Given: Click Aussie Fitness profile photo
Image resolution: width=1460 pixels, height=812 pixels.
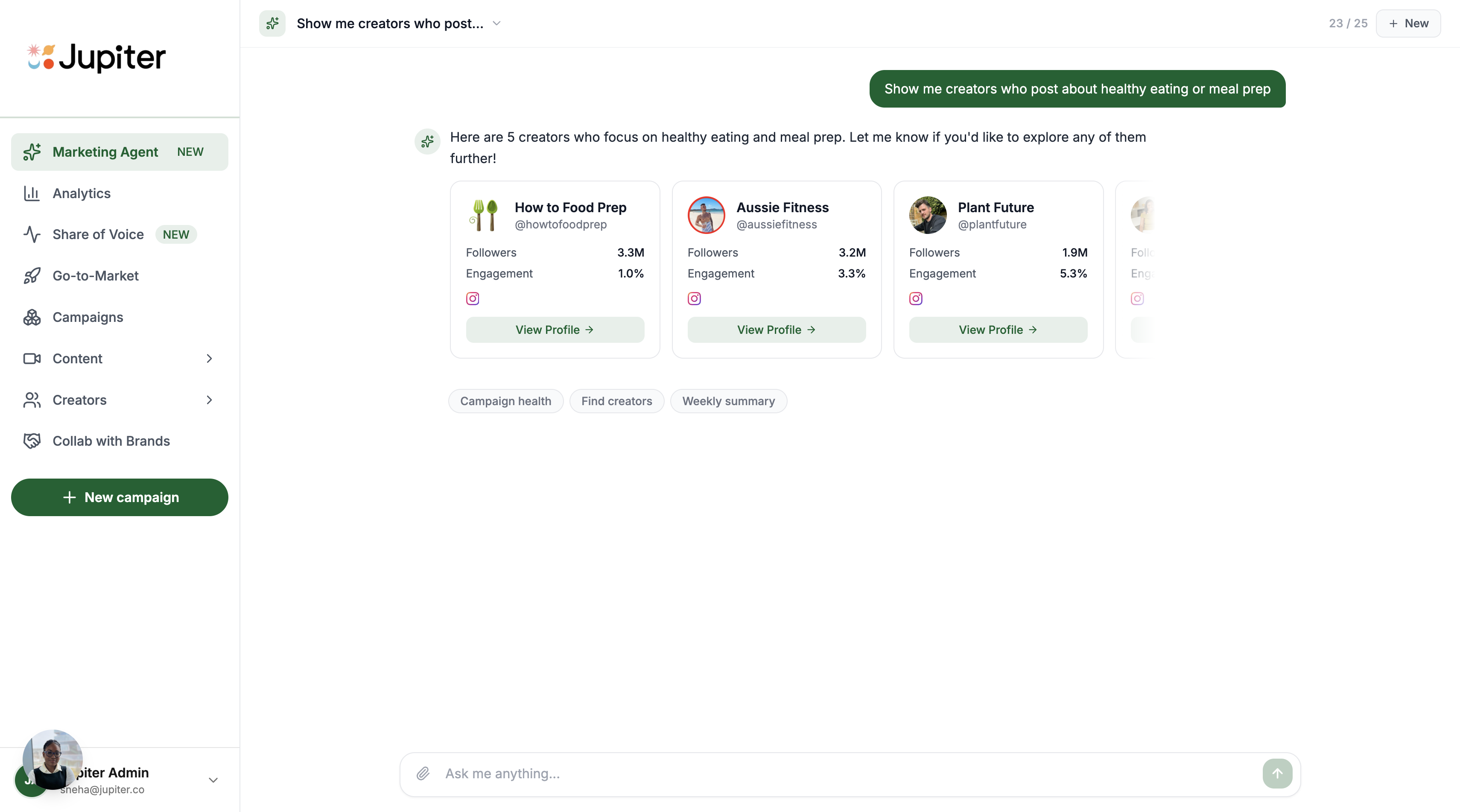Looking at the screenshot, I should click(706, 215).
